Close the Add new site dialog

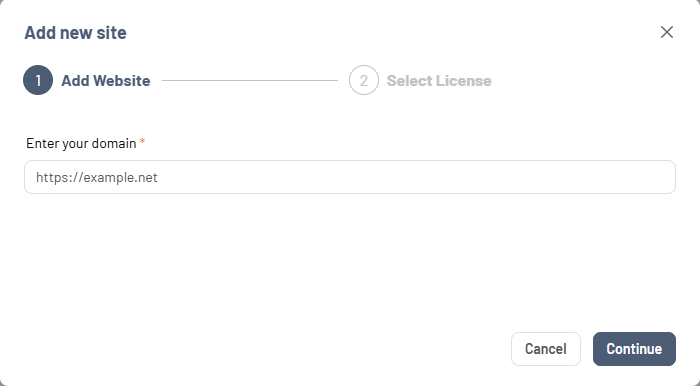667,32
